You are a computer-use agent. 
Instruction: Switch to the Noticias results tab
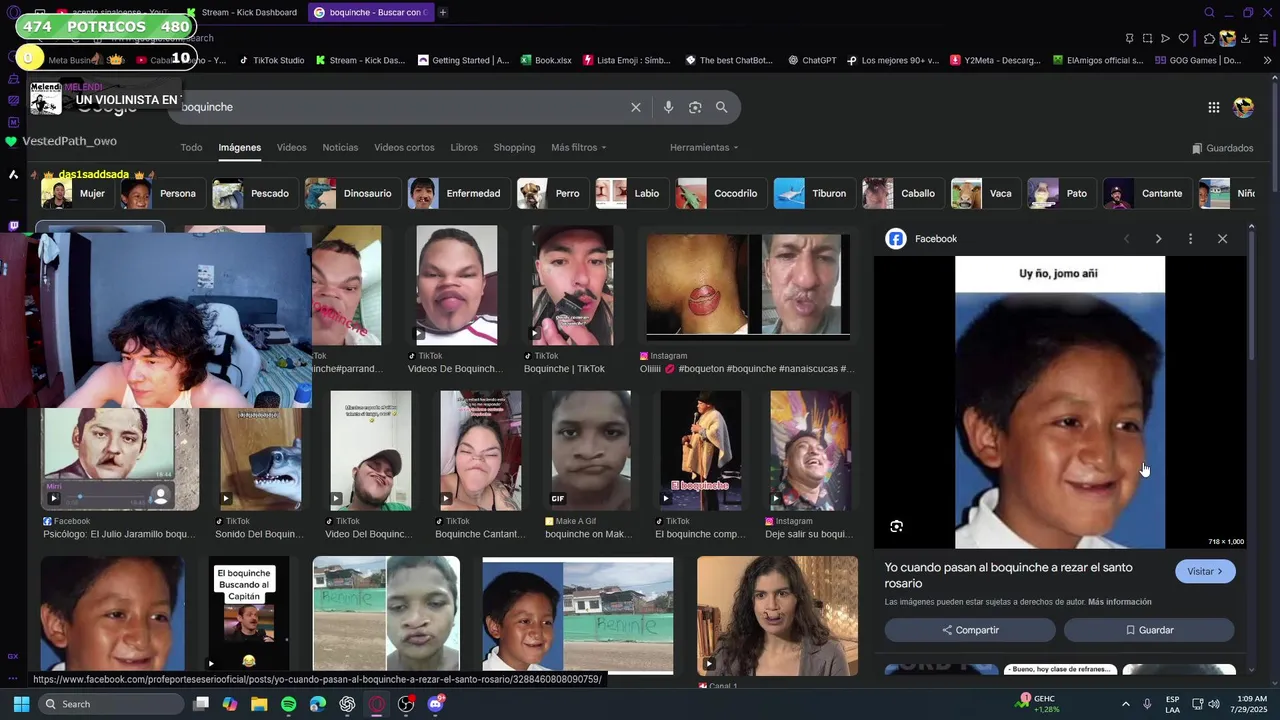click(x=340, y=148)
